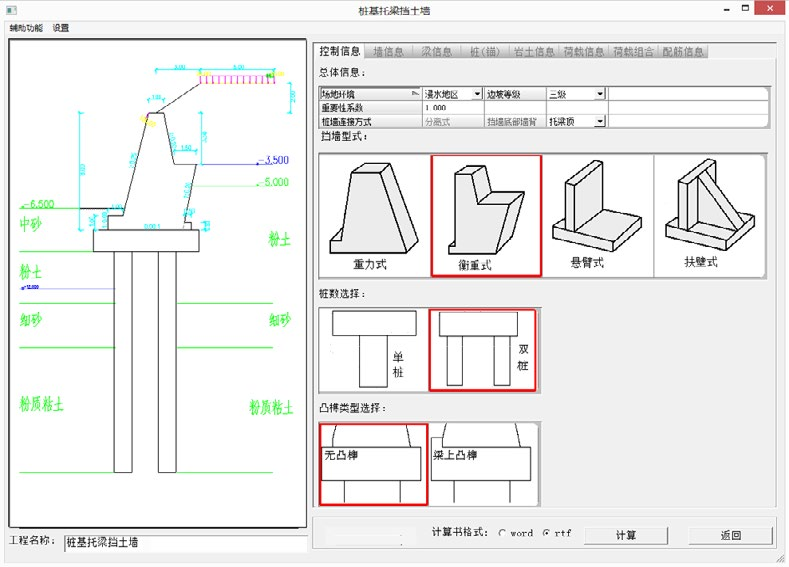Pick the 梁上凸榫 tenon type
This screenshot has width=789, height=567.
pyautogui.click(x=483, y=464)
